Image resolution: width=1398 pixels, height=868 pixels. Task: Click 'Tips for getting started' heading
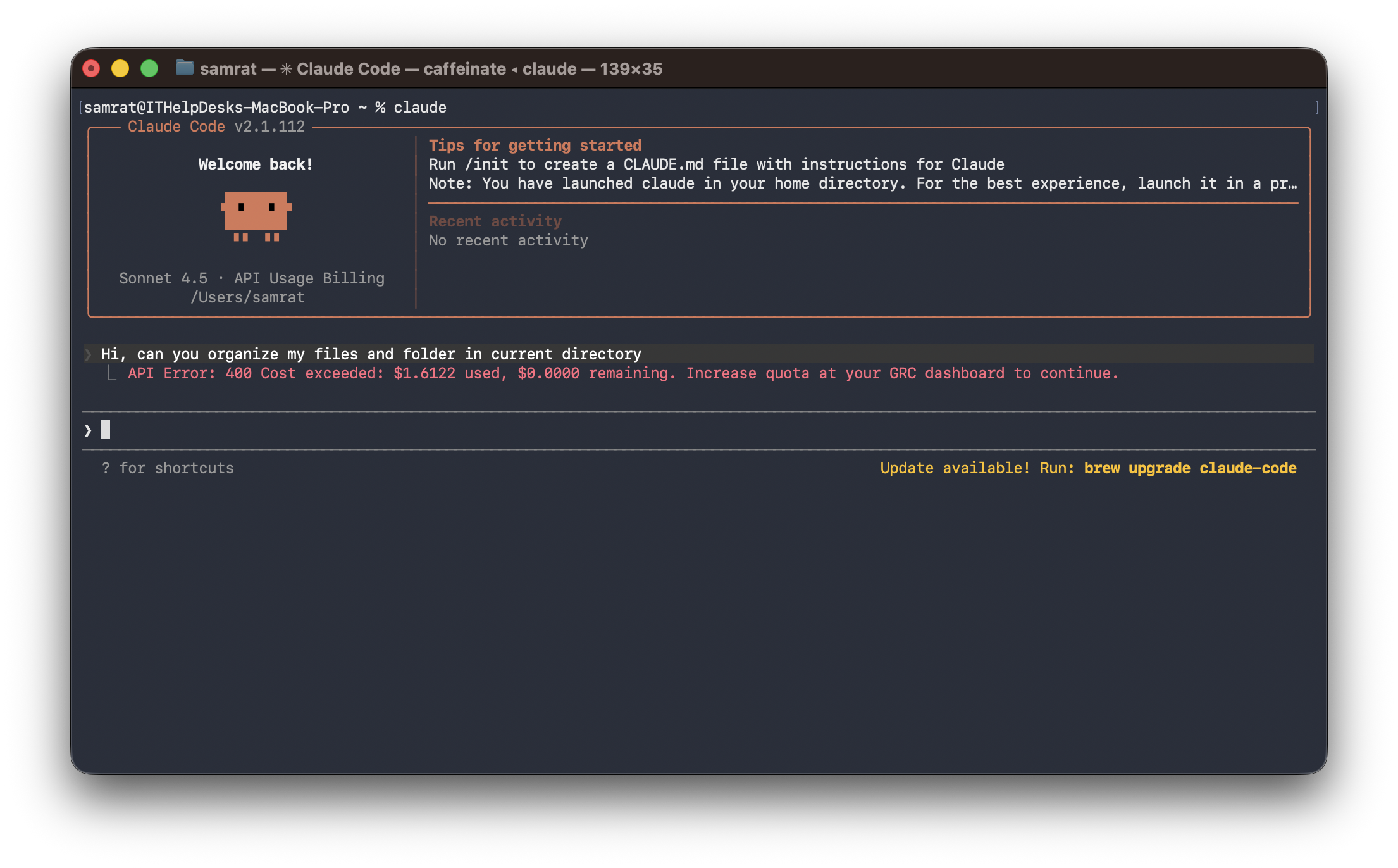point(535,146)
